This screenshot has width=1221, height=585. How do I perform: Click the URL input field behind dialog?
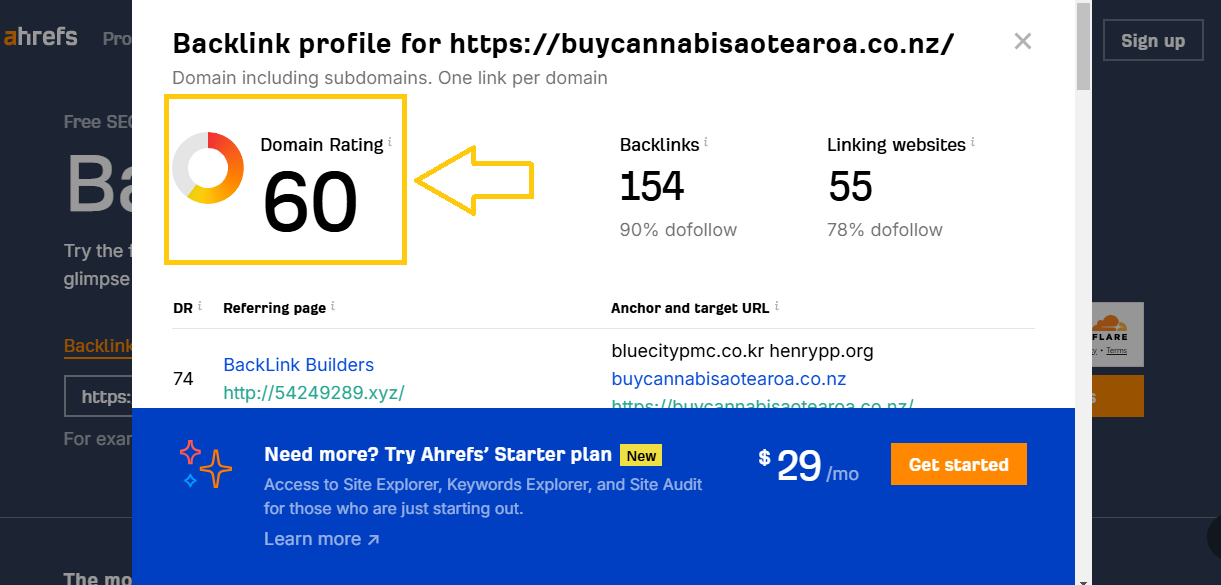[x=98, y=397]
